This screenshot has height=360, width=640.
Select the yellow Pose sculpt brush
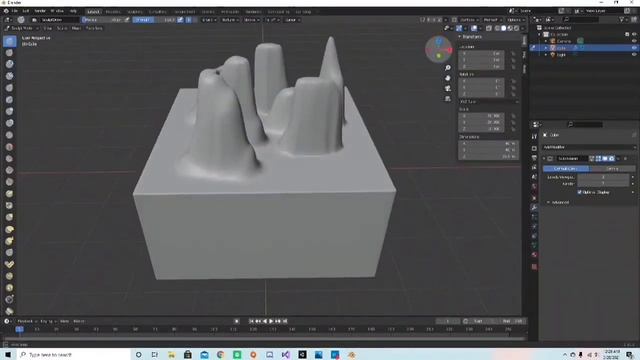(9, 264)
